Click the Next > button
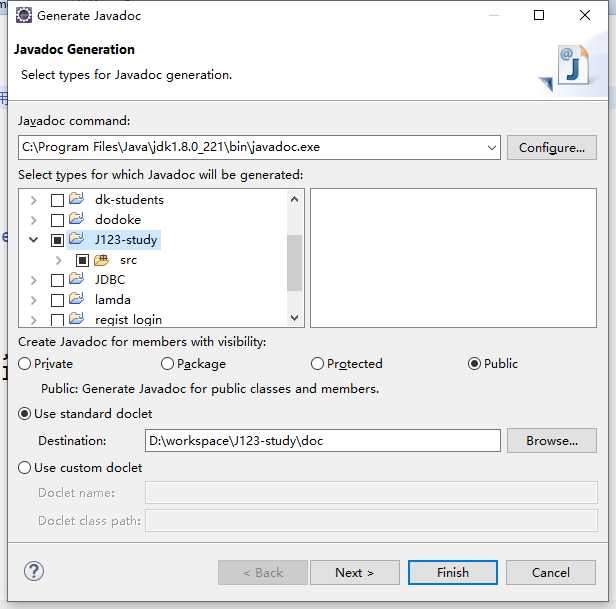The width and height of the screenshot is (616, 609). point(355,572)
